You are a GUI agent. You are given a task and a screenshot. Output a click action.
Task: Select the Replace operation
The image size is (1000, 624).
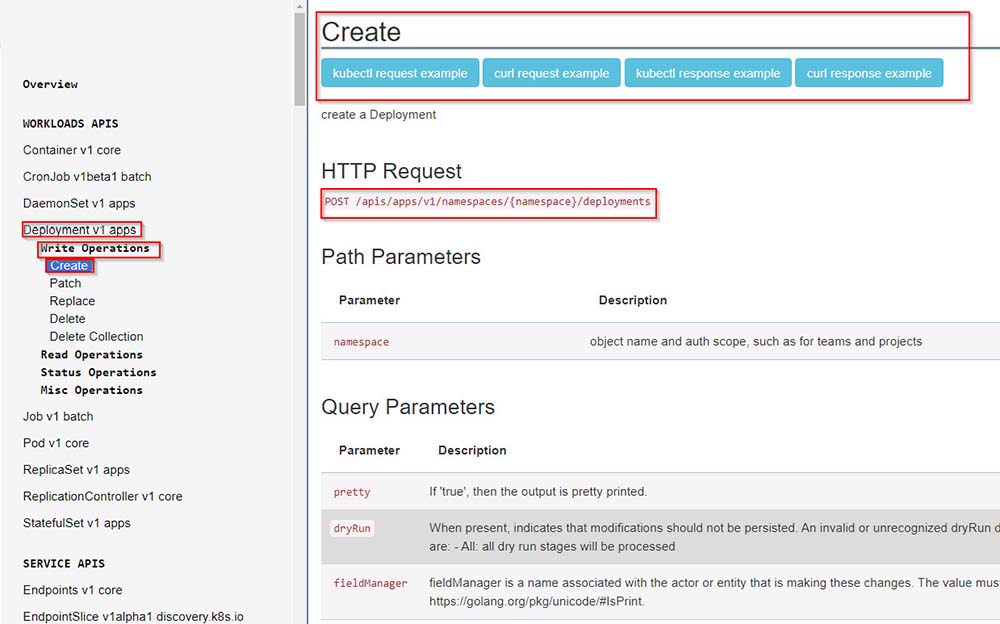(72, 301)
